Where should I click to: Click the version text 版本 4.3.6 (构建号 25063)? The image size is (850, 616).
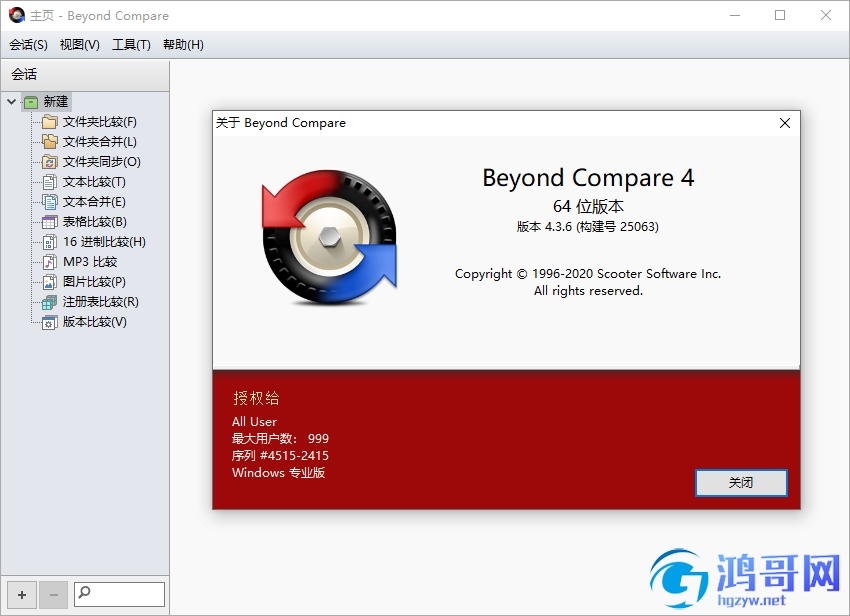click(588, 227)
